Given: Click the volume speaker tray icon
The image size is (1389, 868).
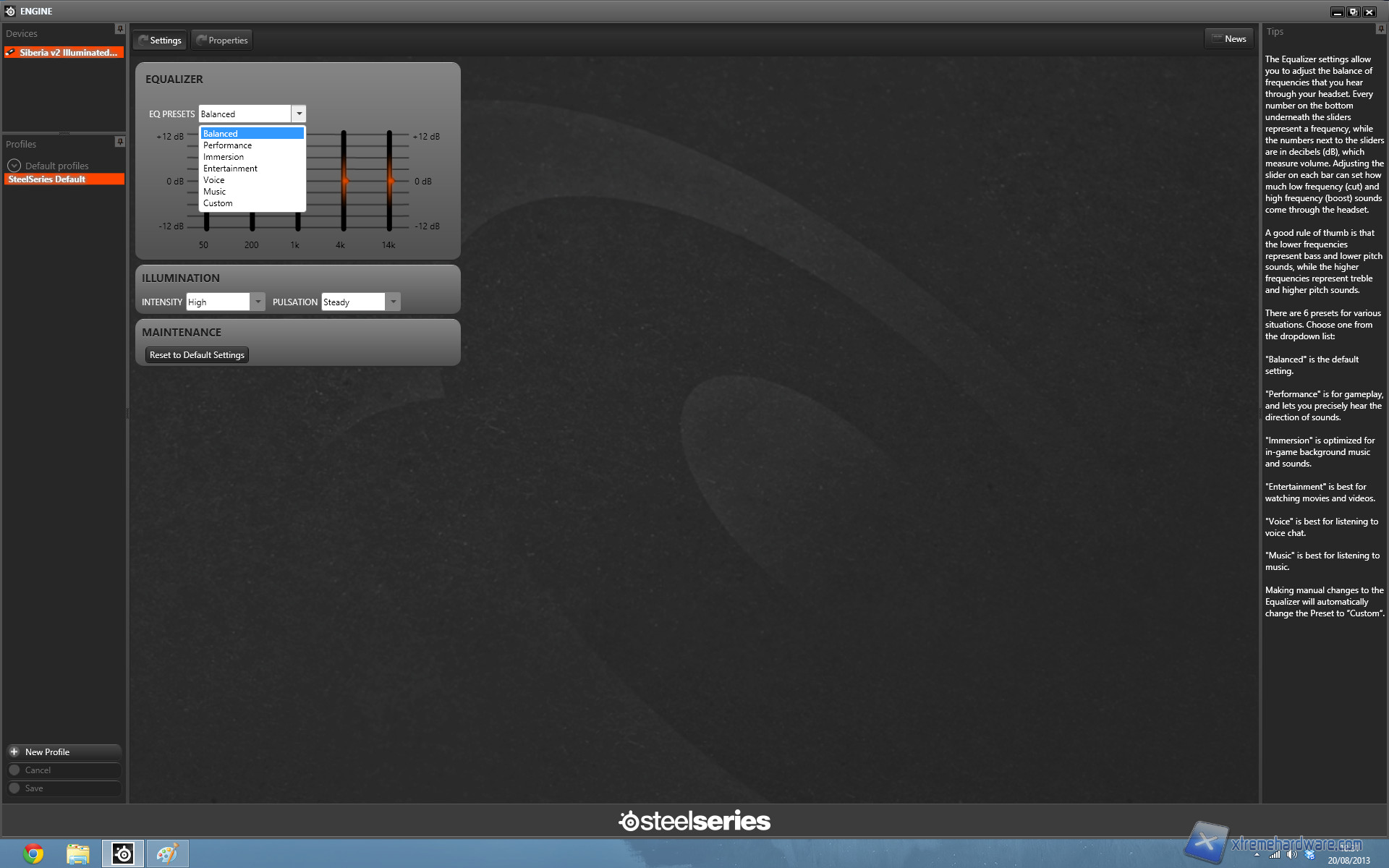Looking at the screenshot, I should click(x=1292, y=854).
